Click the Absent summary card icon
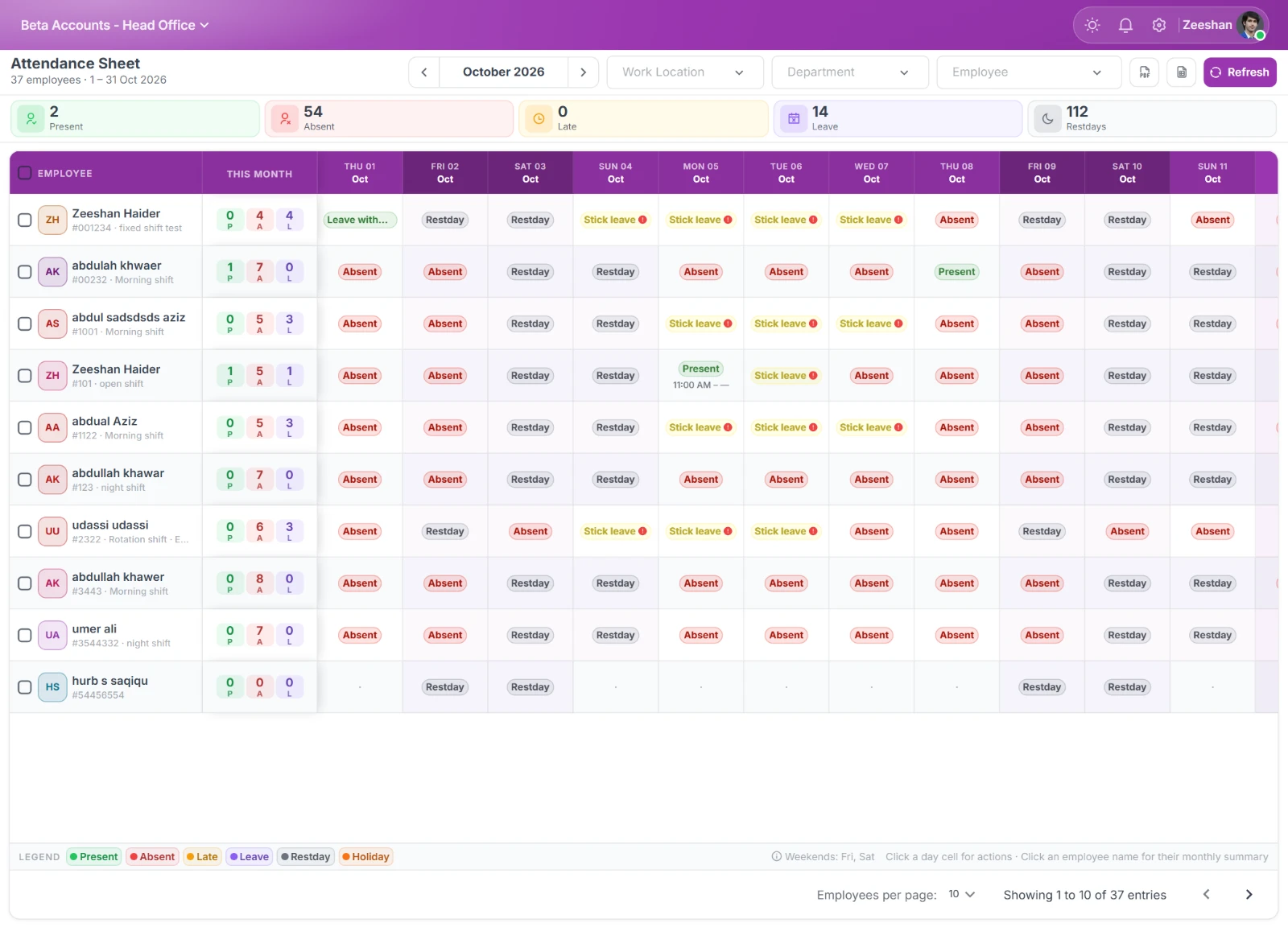 tap(285, 118)
